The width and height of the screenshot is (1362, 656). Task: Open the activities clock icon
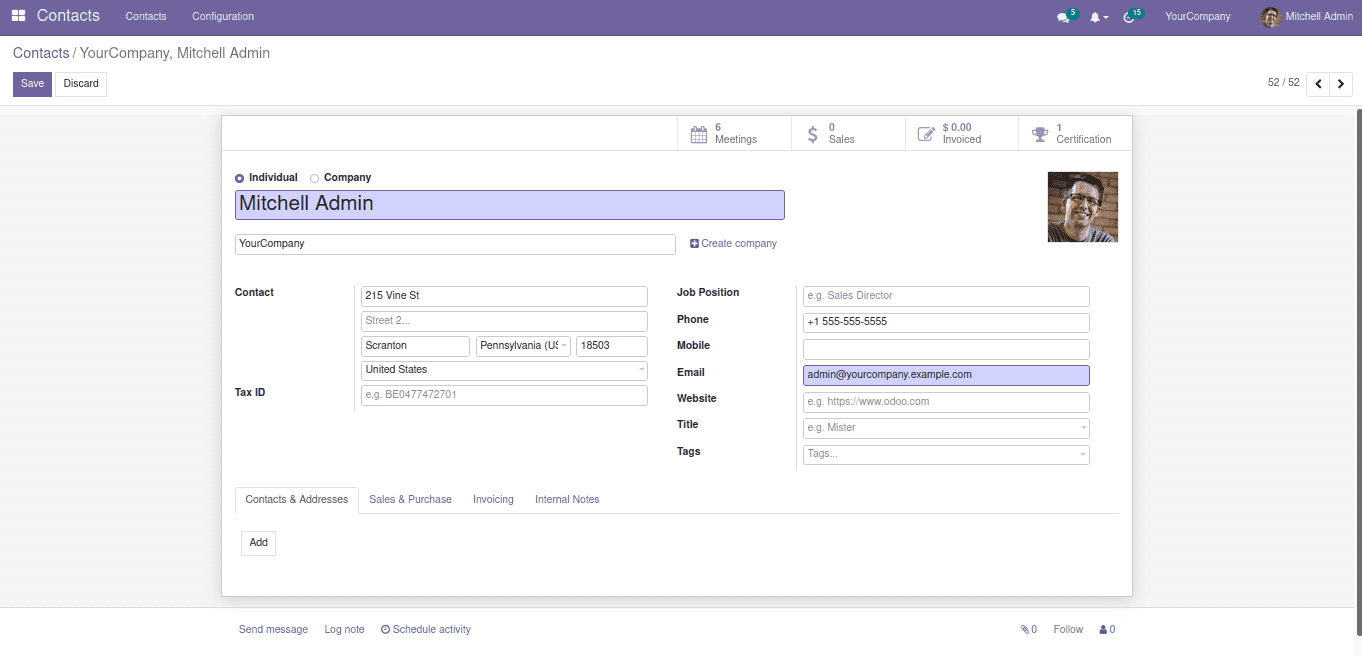[x=1129, y=17]
